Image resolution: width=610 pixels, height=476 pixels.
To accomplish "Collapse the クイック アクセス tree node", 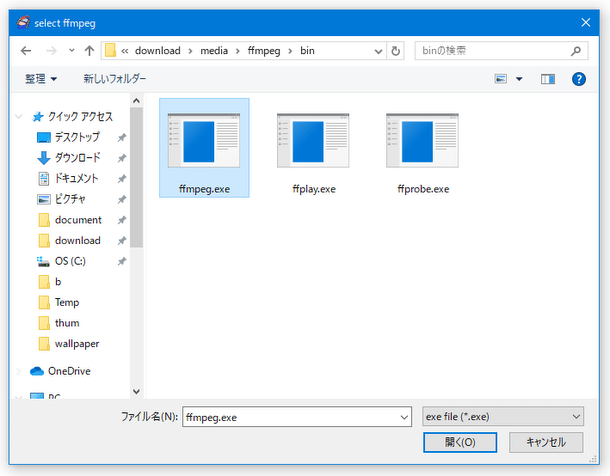I will click(x=18, y=116).
